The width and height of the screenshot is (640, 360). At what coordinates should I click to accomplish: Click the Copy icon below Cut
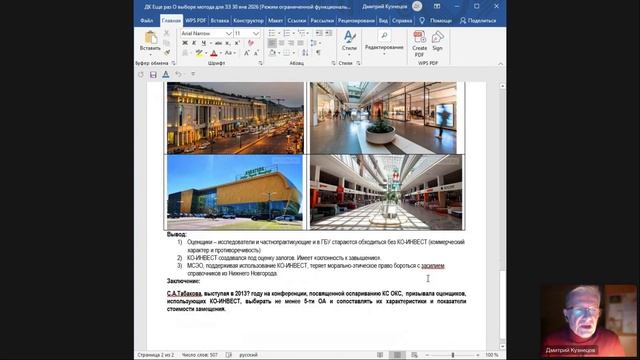point(167,43)
